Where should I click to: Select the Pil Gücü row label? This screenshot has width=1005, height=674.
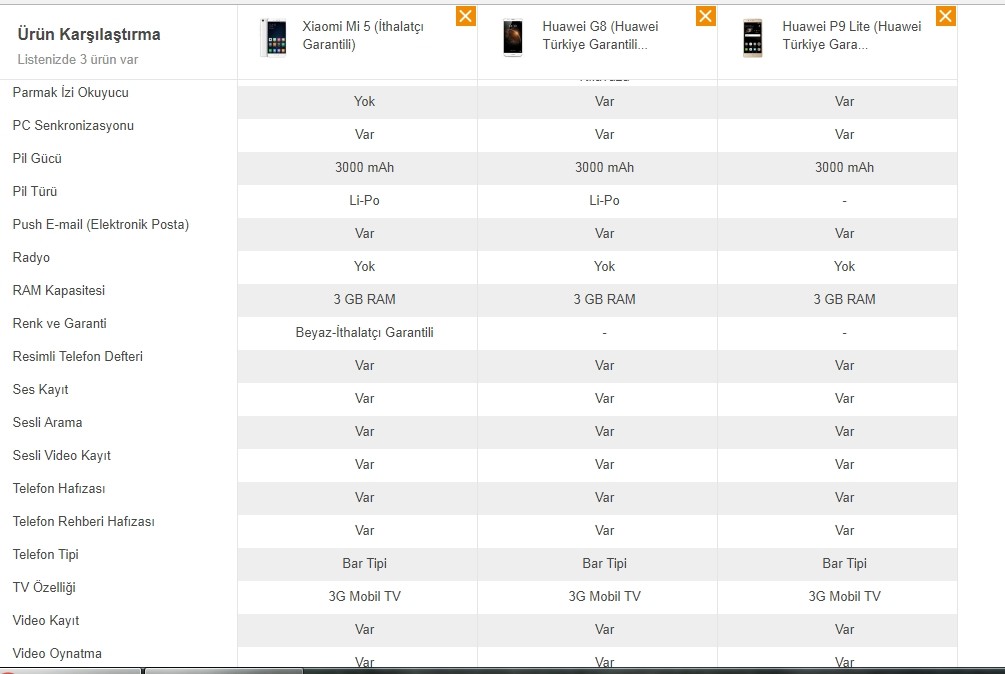click(x=37, y=158)
